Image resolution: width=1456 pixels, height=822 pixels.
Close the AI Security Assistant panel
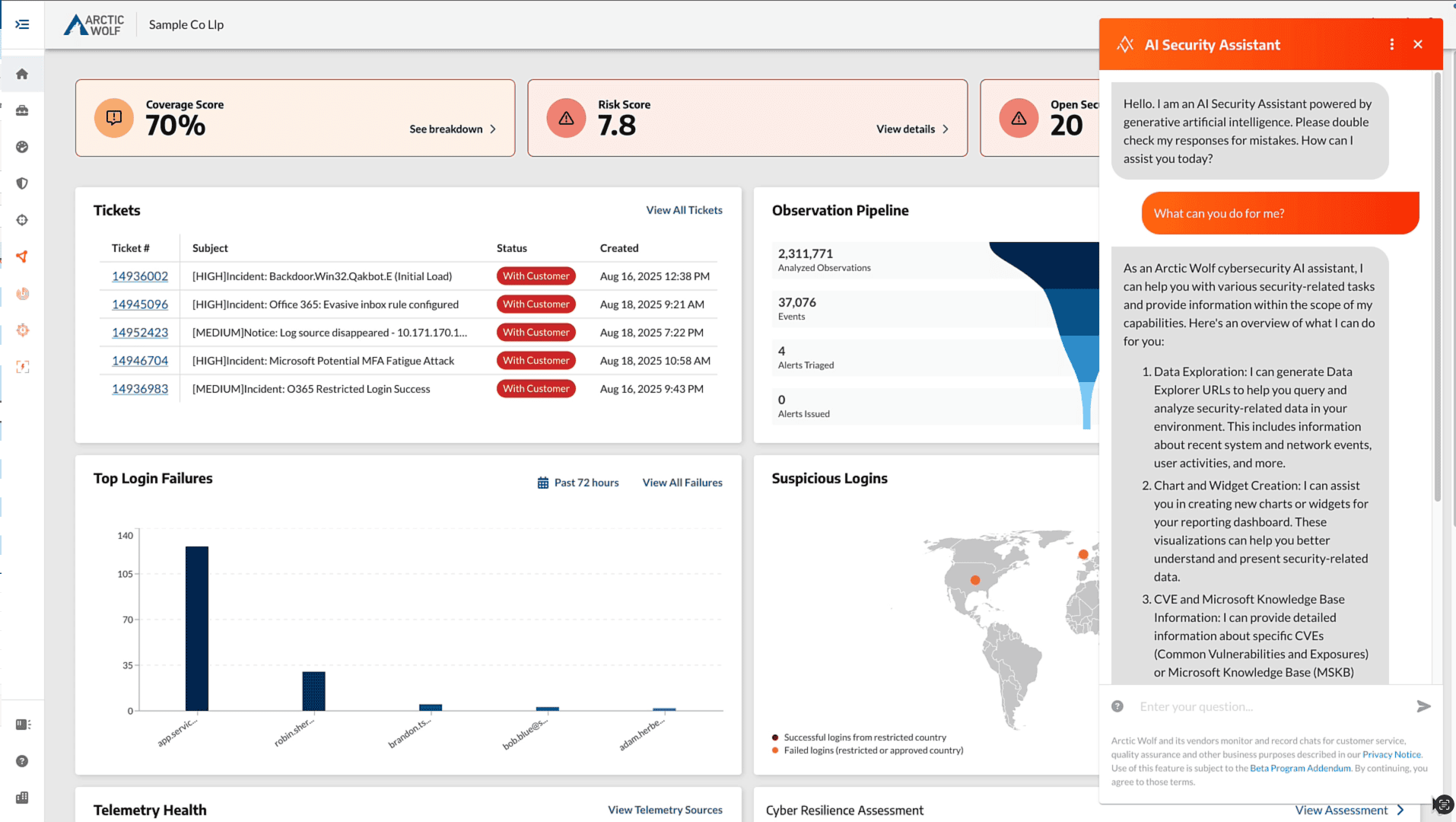tap(1418, 44)
